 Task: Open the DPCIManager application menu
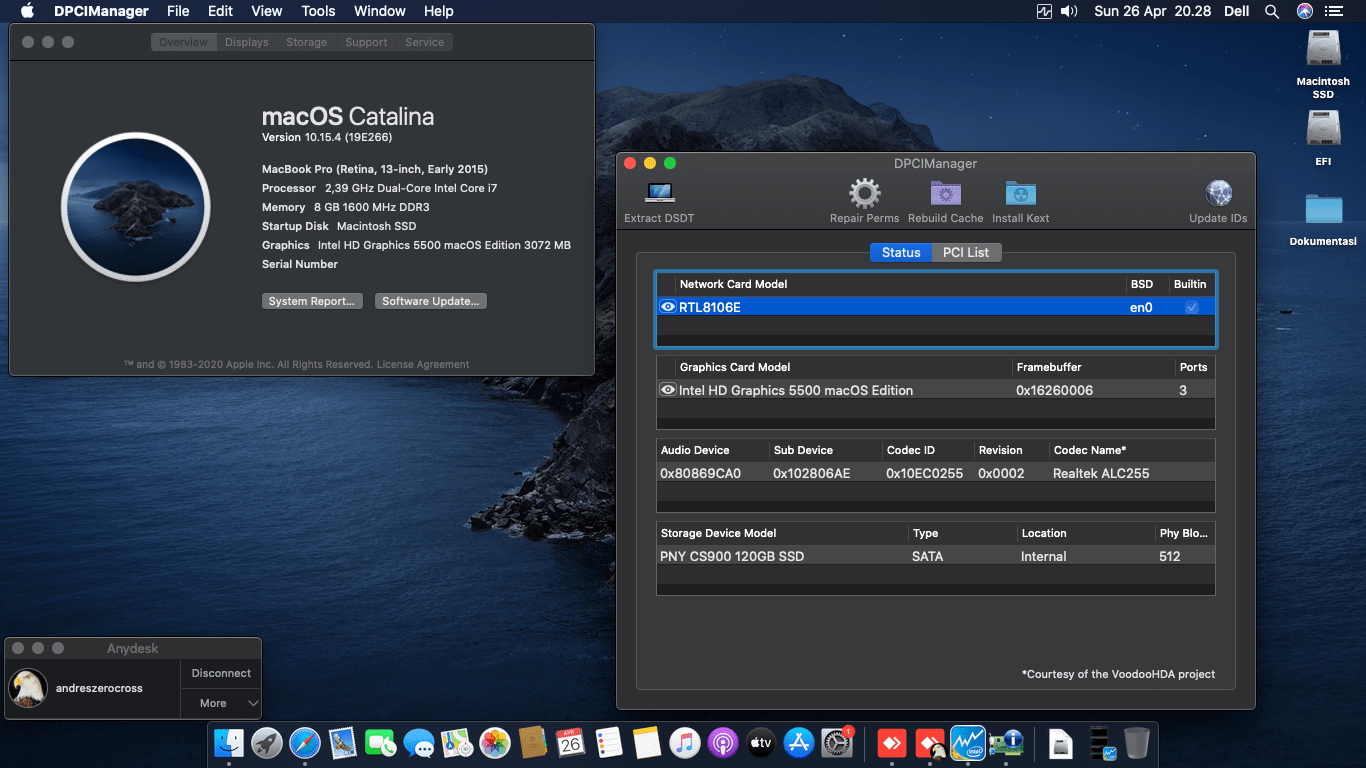tap(101, 11)
